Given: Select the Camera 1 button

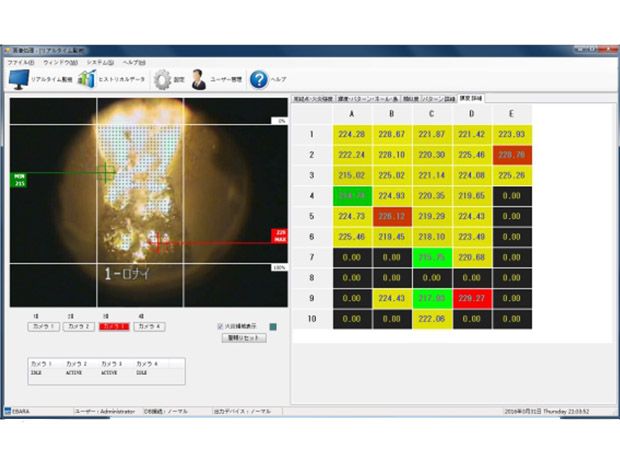Looking at the screenshot, I should (x=44, y=327).
